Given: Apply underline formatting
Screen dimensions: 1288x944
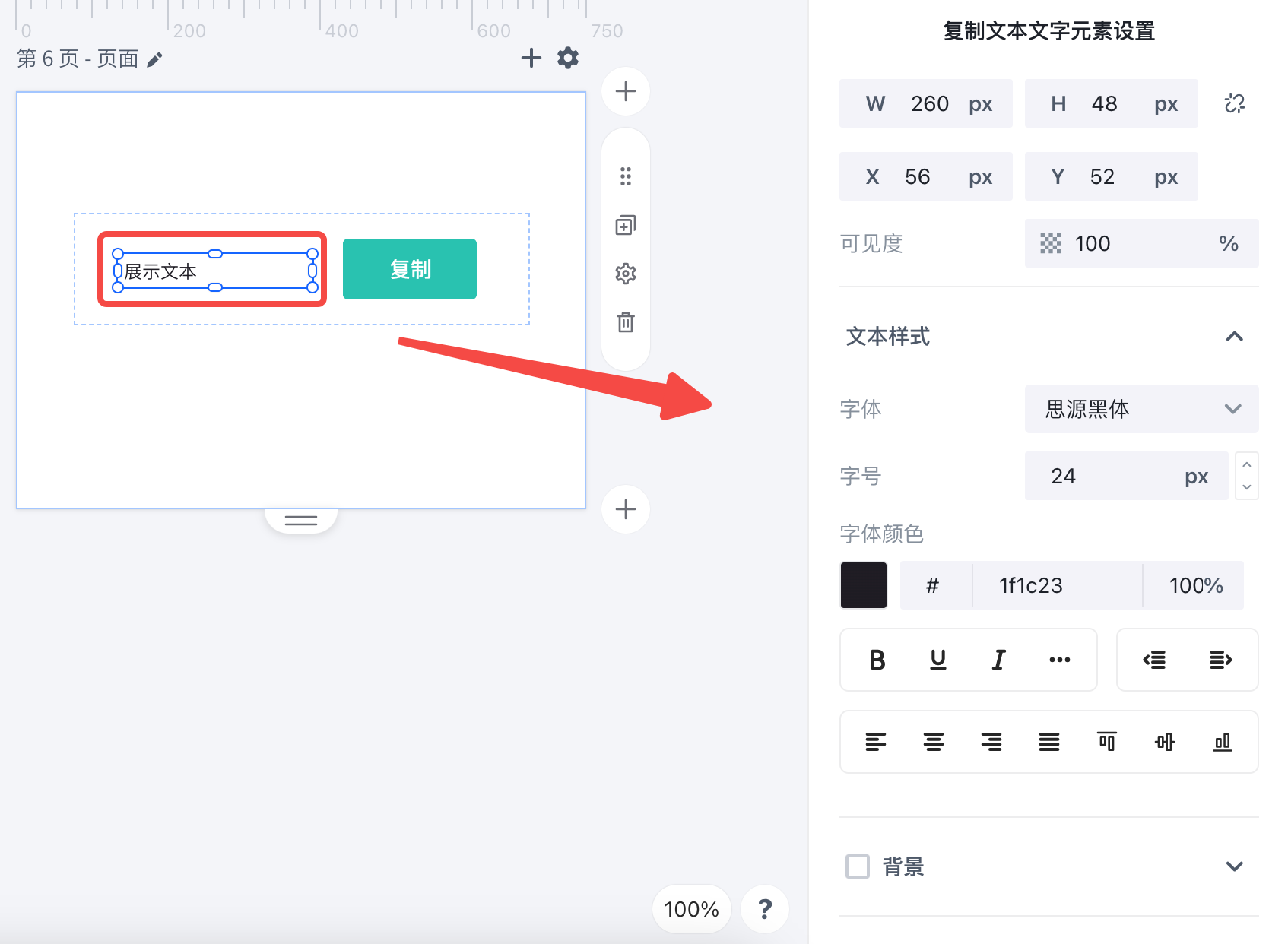Looking at the screenshot, I should [938, 660].
